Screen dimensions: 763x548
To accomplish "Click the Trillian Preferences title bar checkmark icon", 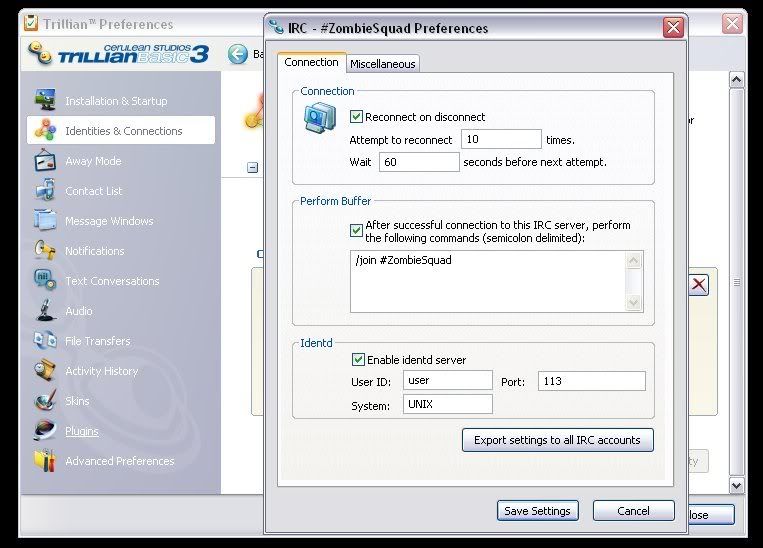I will (x=31, y=23).
